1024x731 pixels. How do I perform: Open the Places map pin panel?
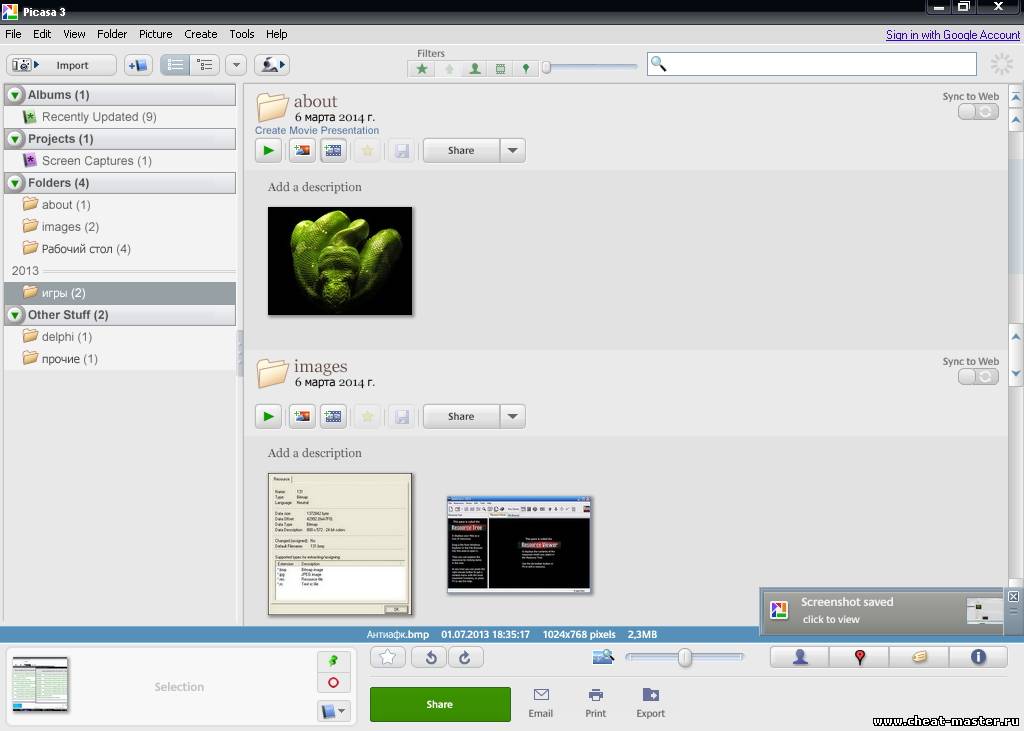pyautogui.click(x=859, y=657)
